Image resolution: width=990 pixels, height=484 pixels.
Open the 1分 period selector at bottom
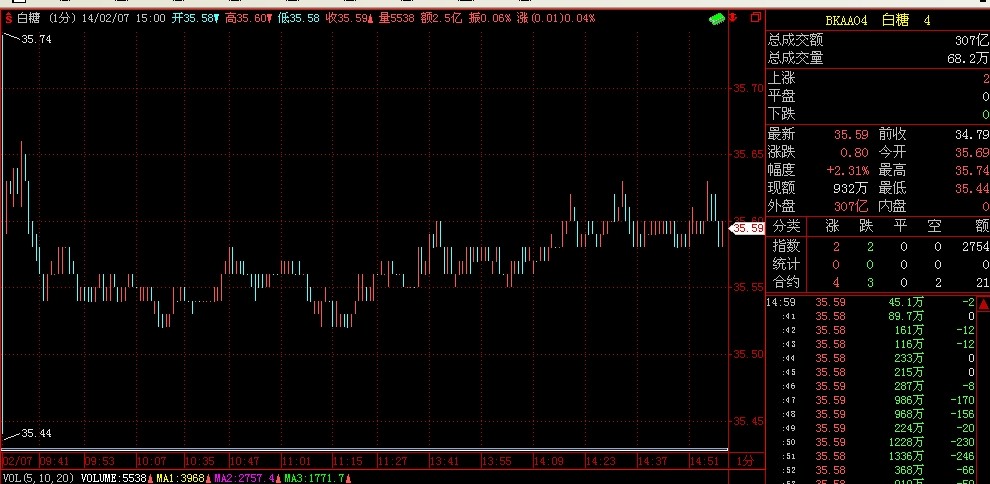click(x=743, y=461)
